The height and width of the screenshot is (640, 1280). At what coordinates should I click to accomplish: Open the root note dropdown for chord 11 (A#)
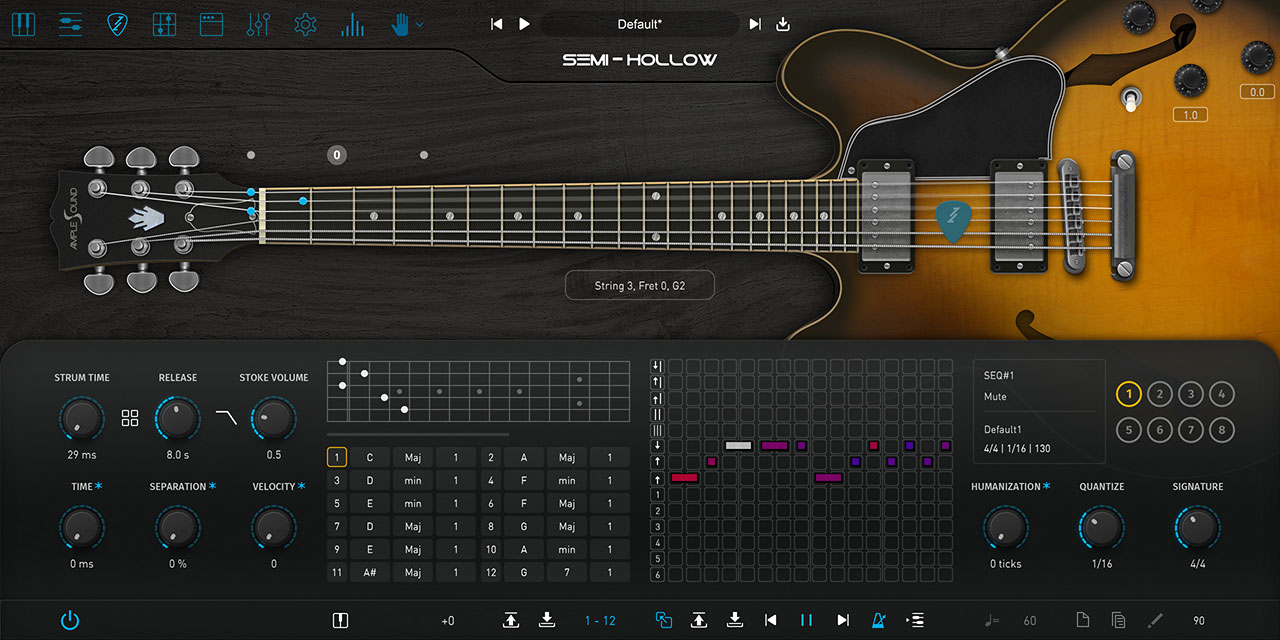click(369, 573)
